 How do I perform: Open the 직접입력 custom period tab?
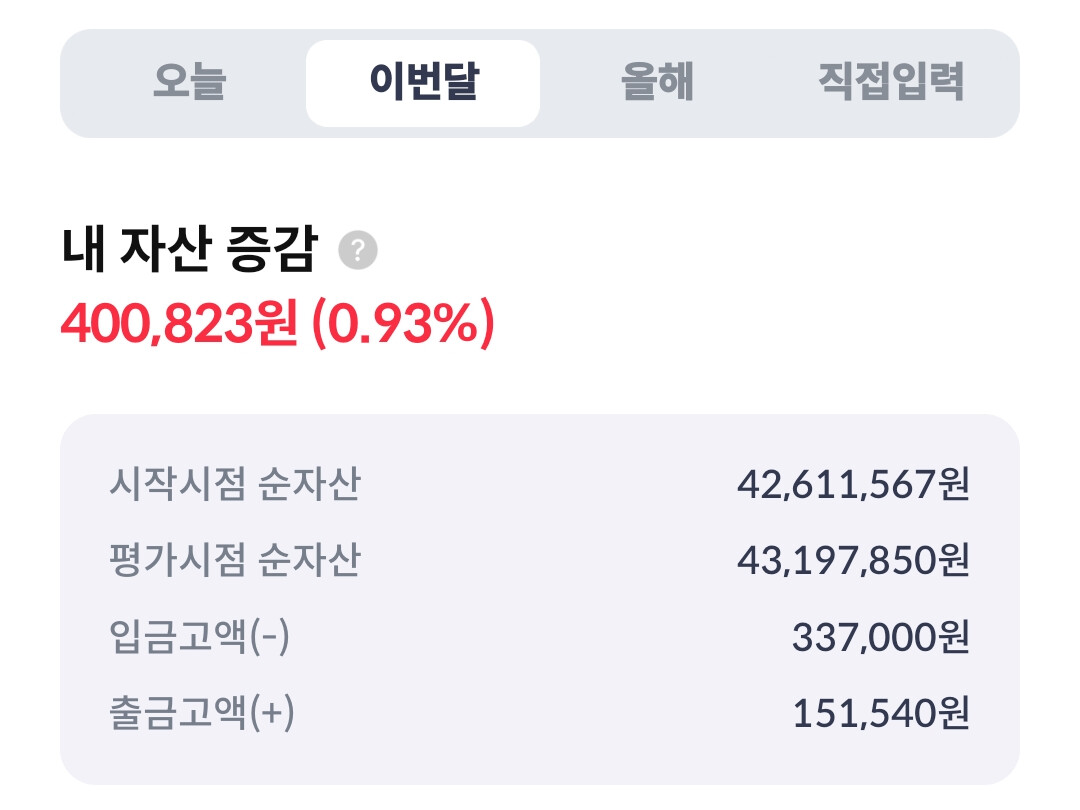click(891, 81)
